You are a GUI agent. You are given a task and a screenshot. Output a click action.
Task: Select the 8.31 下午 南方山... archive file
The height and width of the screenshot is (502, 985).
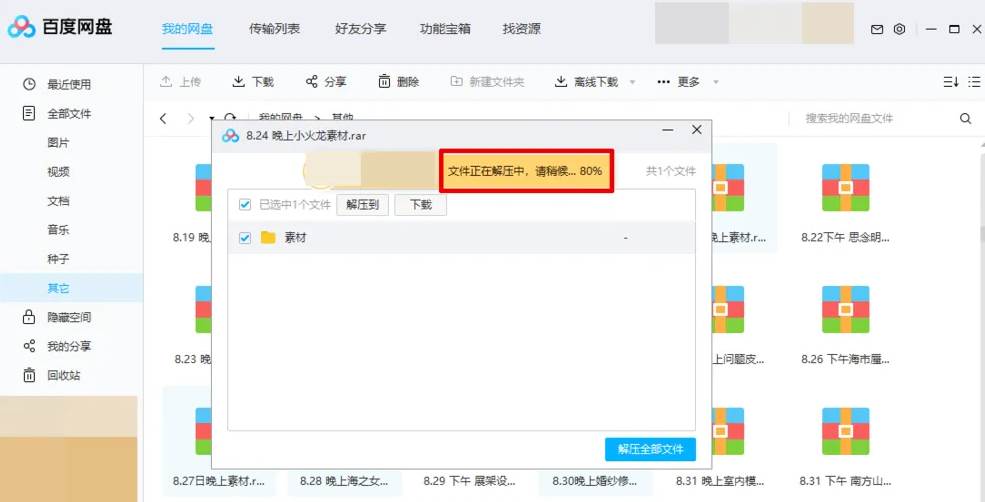tap(845, 442)
